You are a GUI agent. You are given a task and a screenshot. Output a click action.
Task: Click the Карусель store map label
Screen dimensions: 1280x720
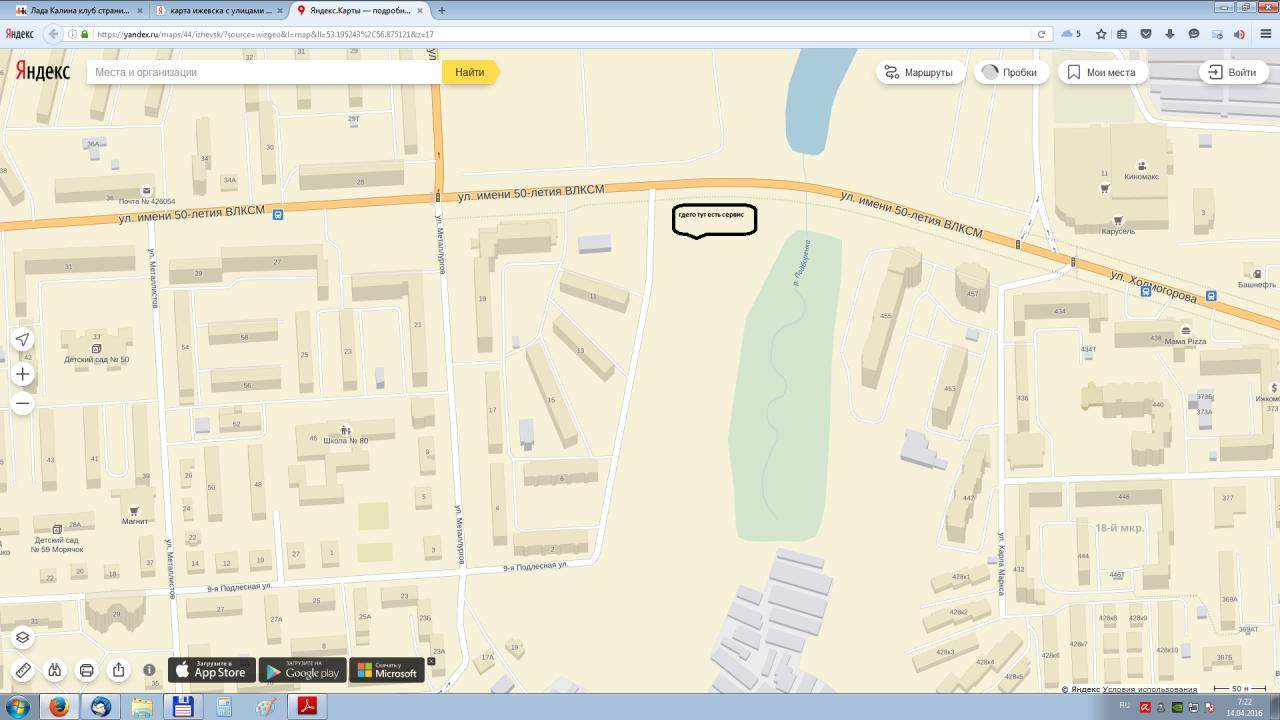(x=1117, y=231)
